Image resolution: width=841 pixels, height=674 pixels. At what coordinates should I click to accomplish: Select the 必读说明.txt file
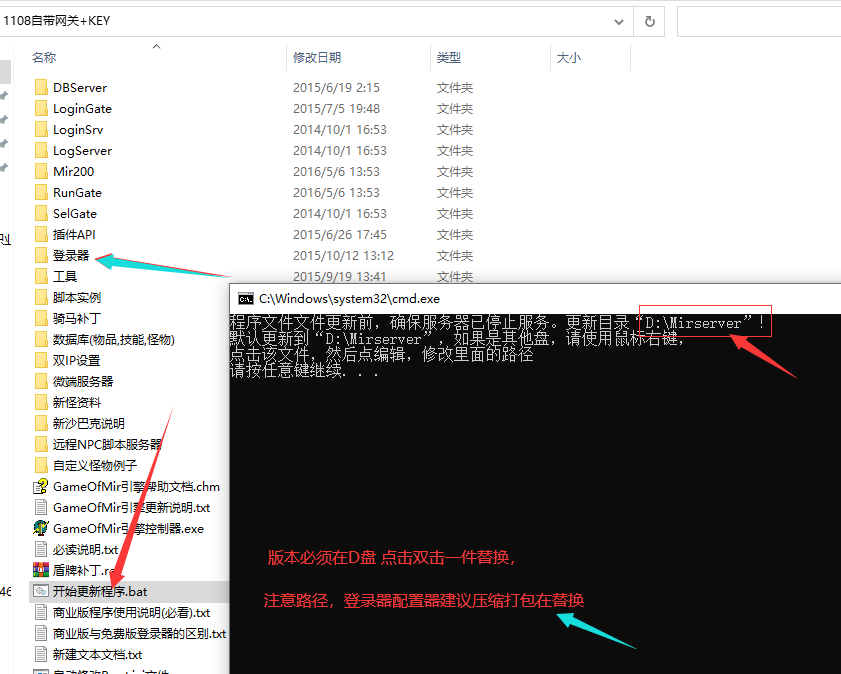[x=85, y=550]
